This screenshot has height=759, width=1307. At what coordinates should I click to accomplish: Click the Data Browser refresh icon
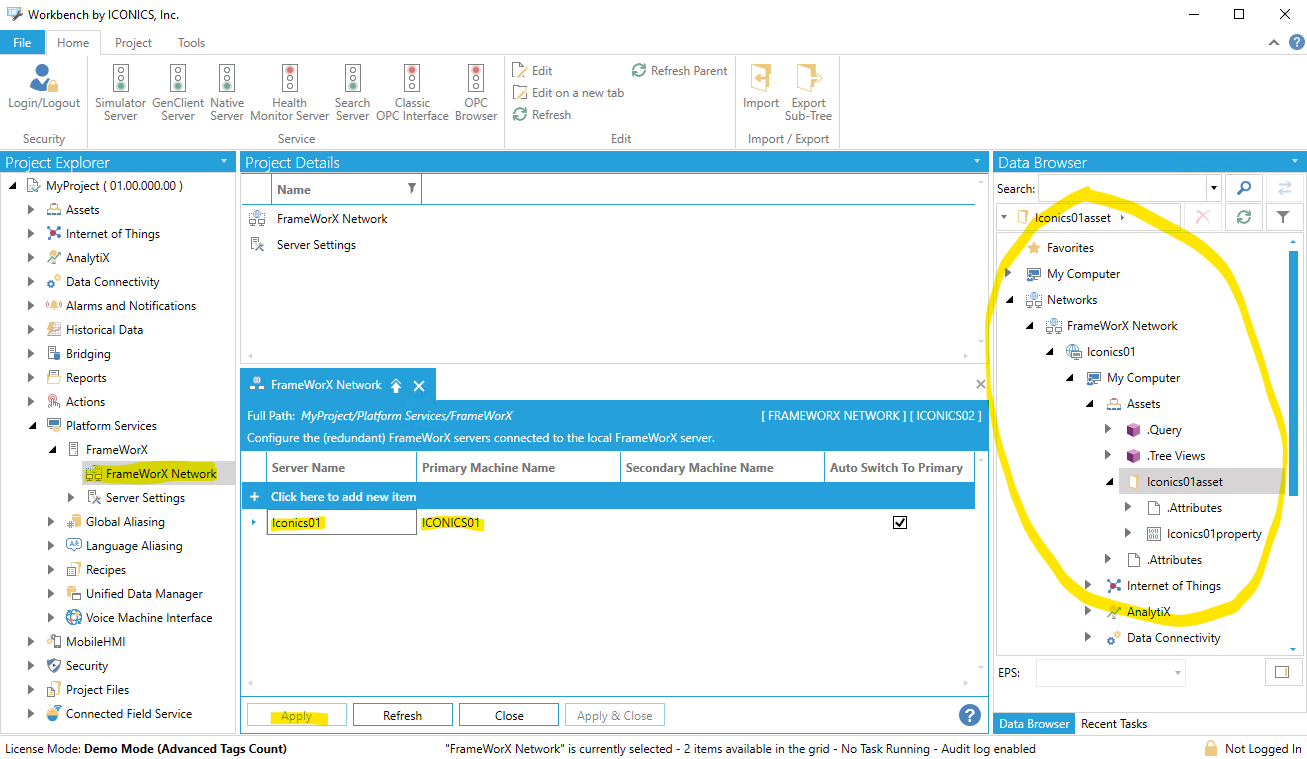pyautogui.click(x=1243, y=217)
